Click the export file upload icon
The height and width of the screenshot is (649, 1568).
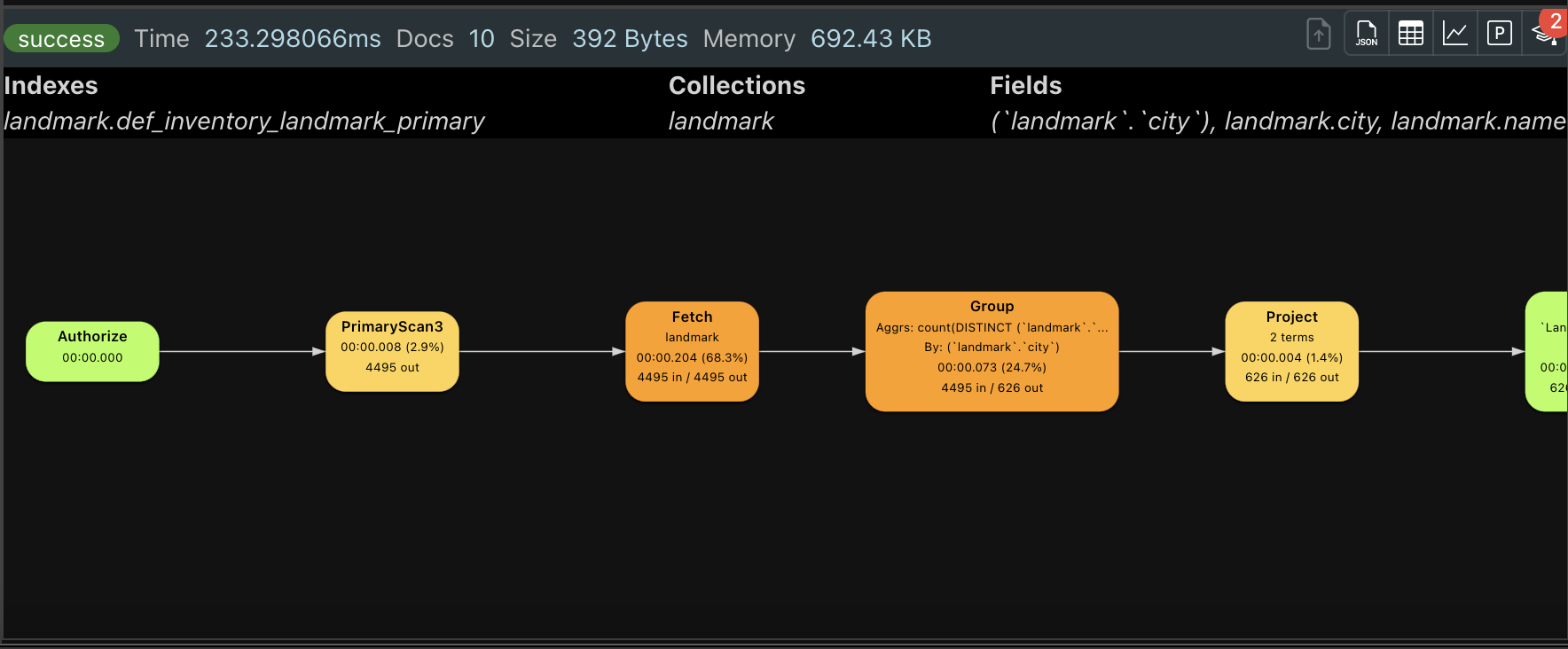[1319, 35]
